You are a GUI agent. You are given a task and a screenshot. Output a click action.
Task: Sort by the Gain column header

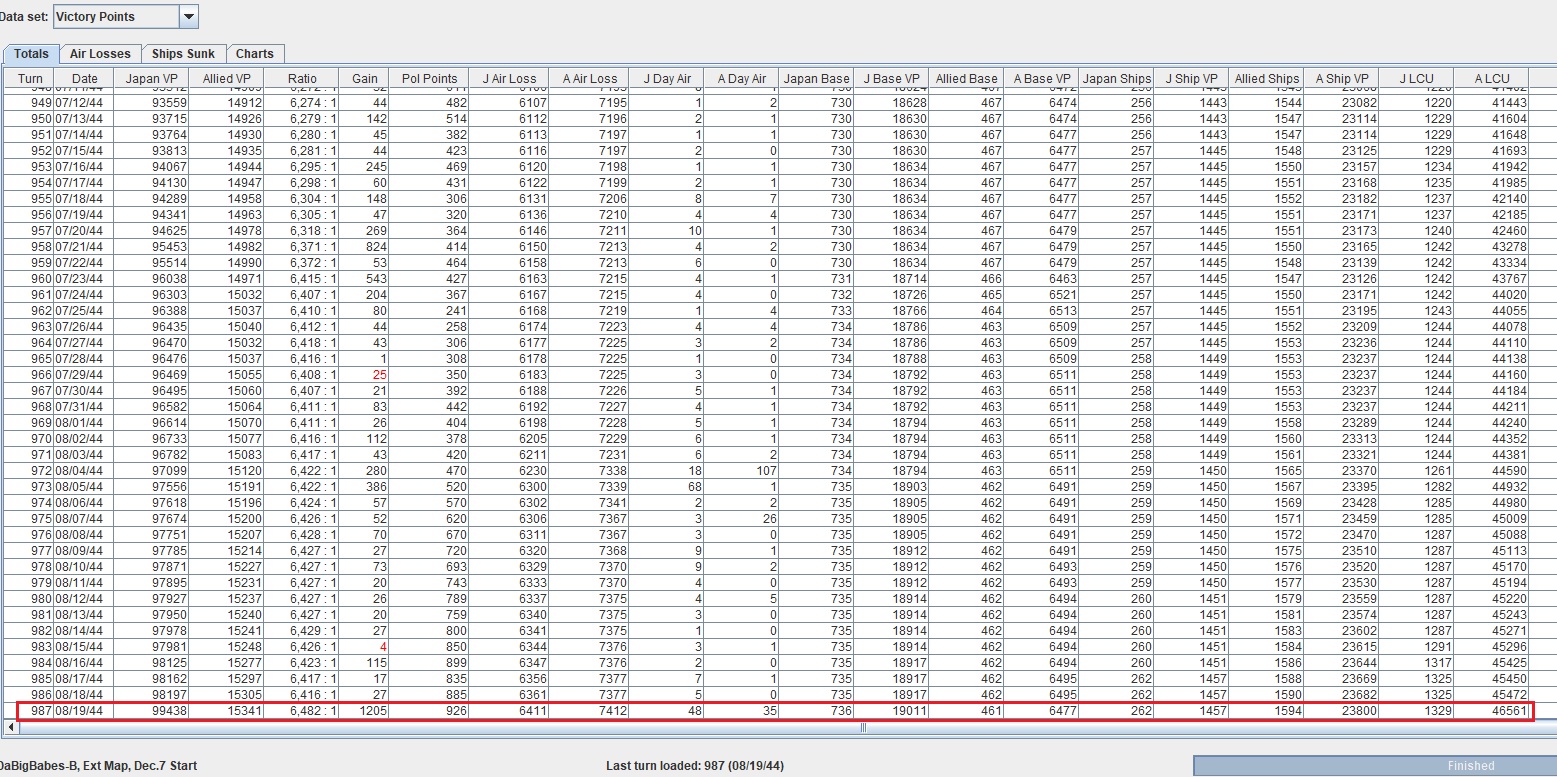point(365,78)
